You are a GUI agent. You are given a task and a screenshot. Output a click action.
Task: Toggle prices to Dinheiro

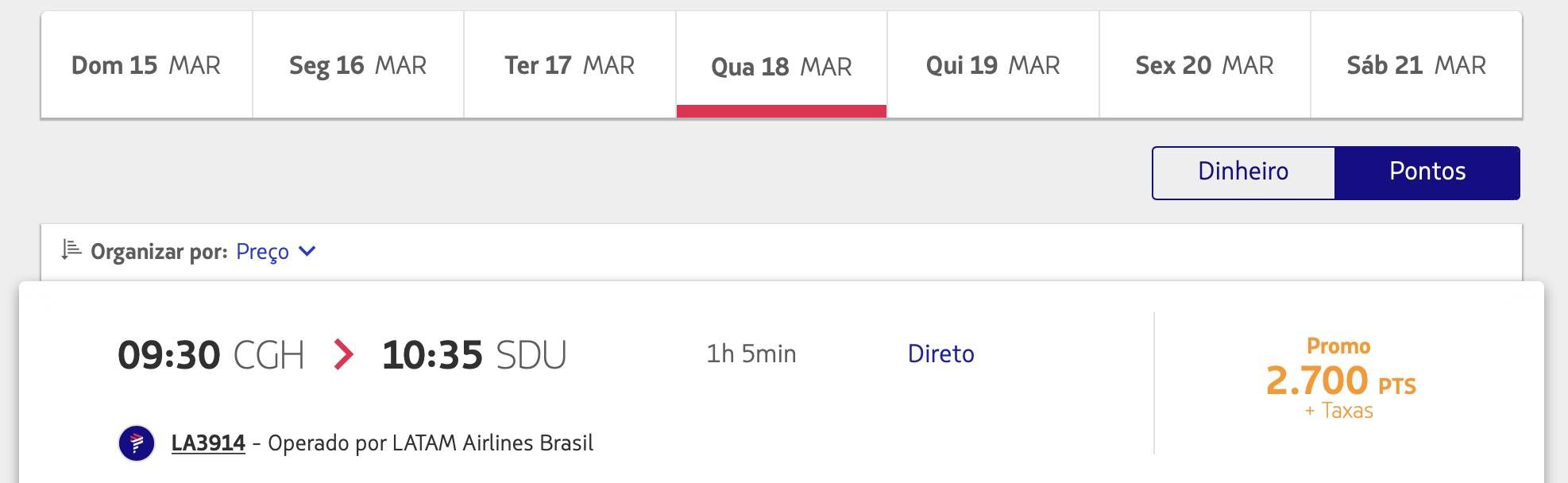(x=1244, y=172)
